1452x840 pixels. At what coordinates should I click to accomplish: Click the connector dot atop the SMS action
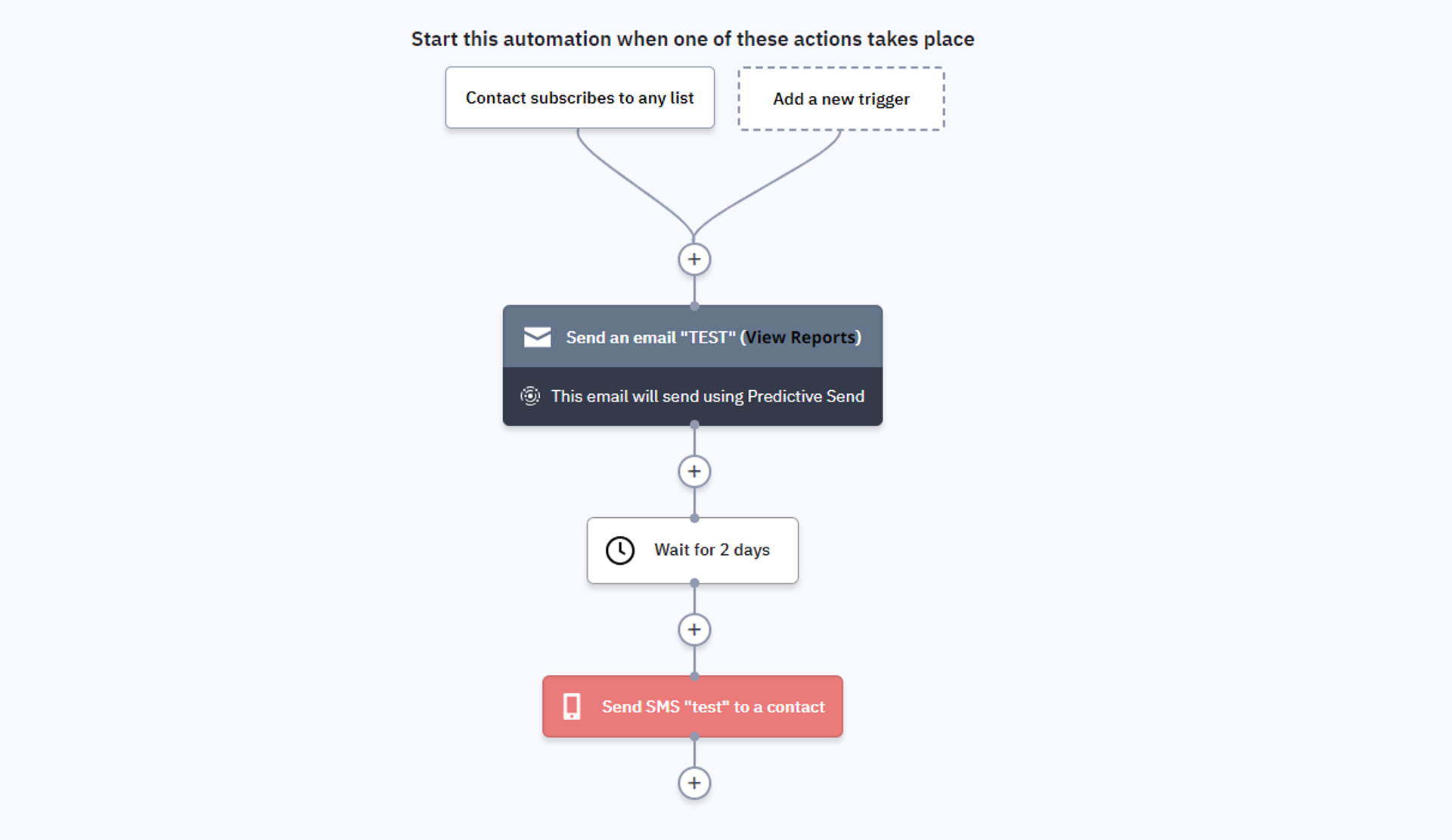point(694,677)
